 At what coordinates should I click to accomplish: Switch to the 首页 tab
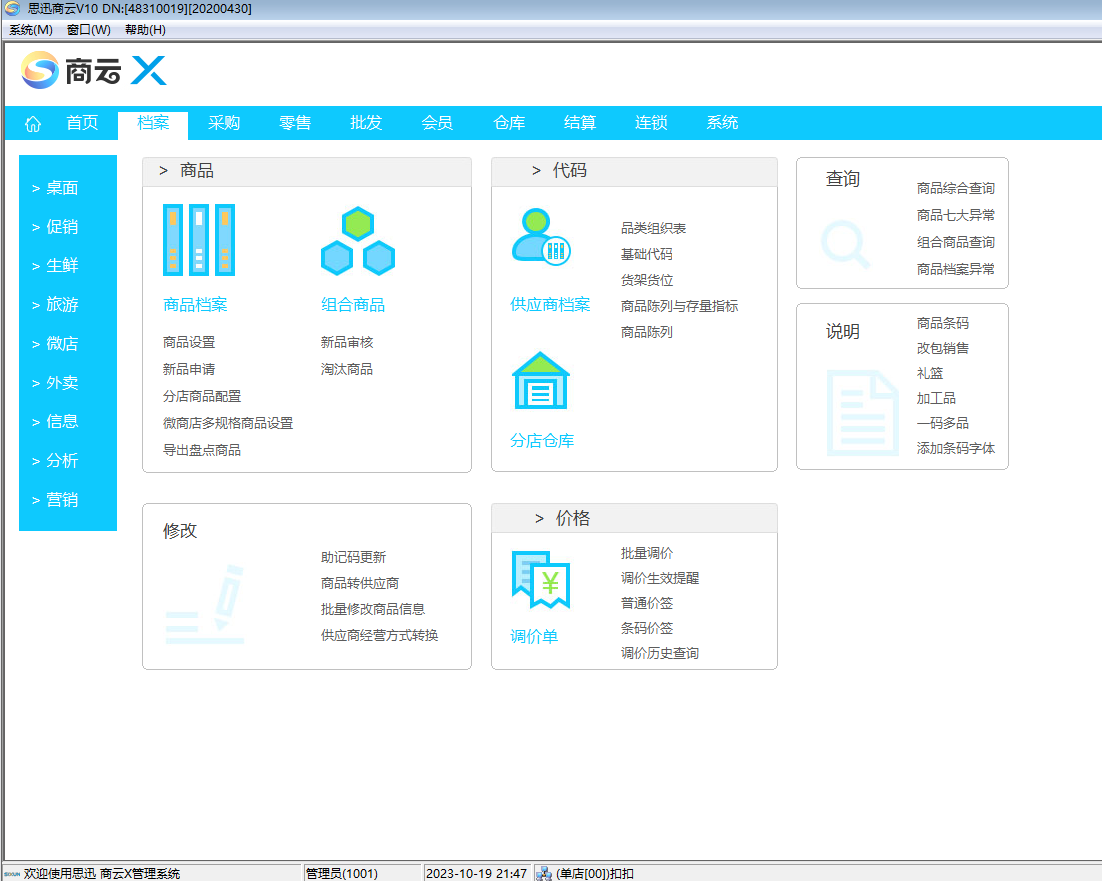[82, 123]
